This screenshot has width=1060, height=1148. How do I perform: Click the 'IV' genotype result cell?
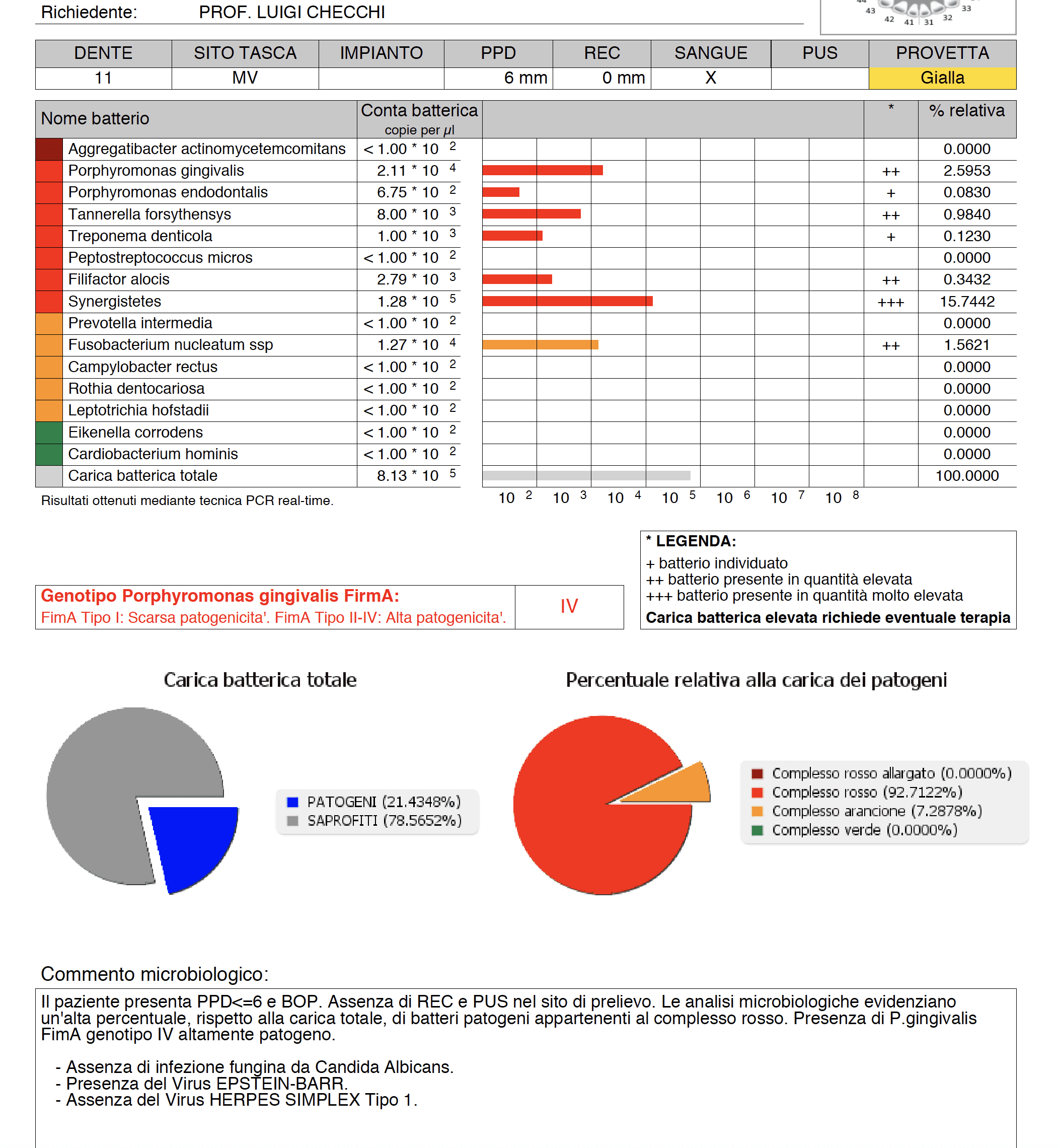click(x=569, y=606)
